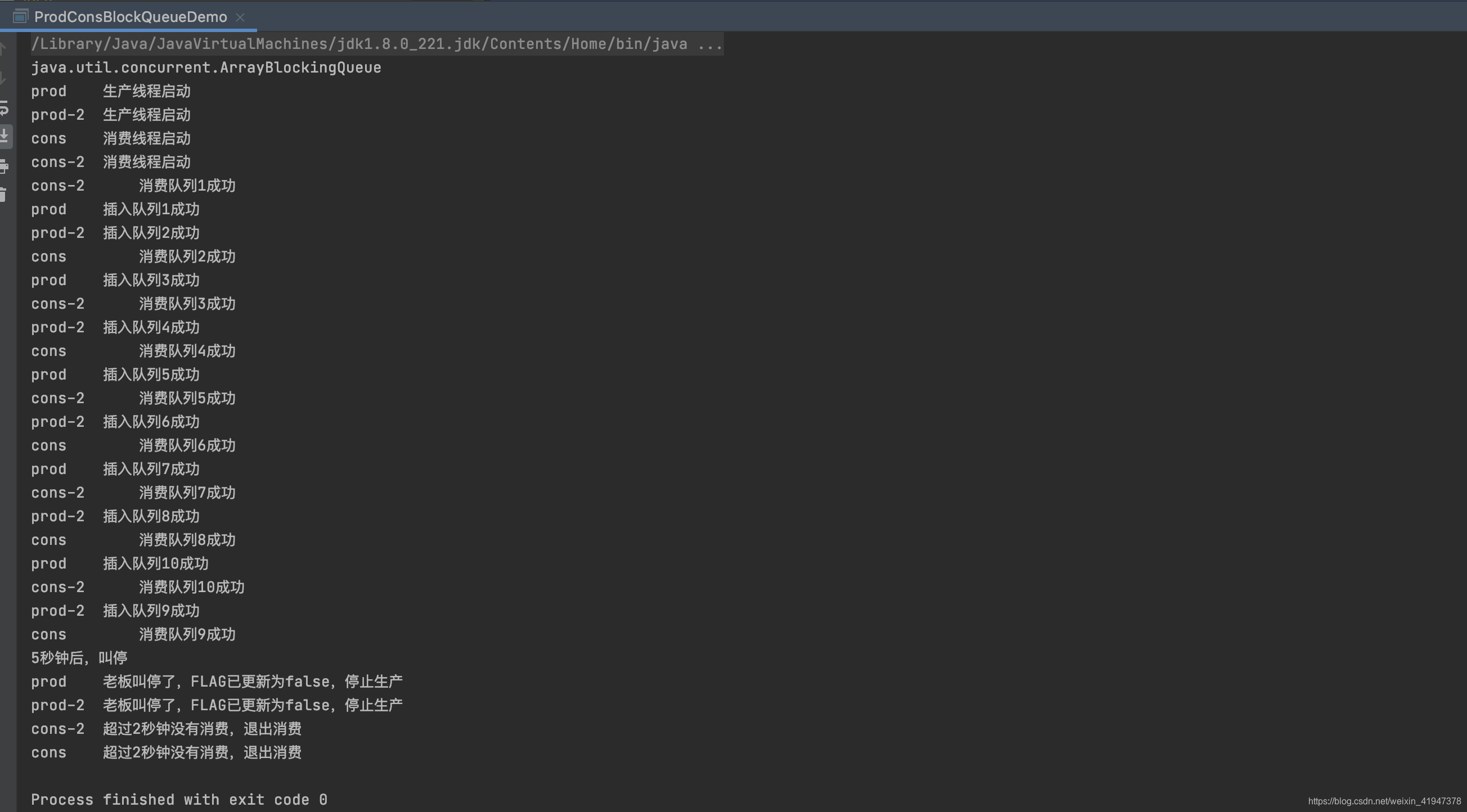Image resolution: width=1467 pixels, height=812 pixels.
Task: Click the '5秒钟后，叫停' output line
Action: (x=79, y=658)
